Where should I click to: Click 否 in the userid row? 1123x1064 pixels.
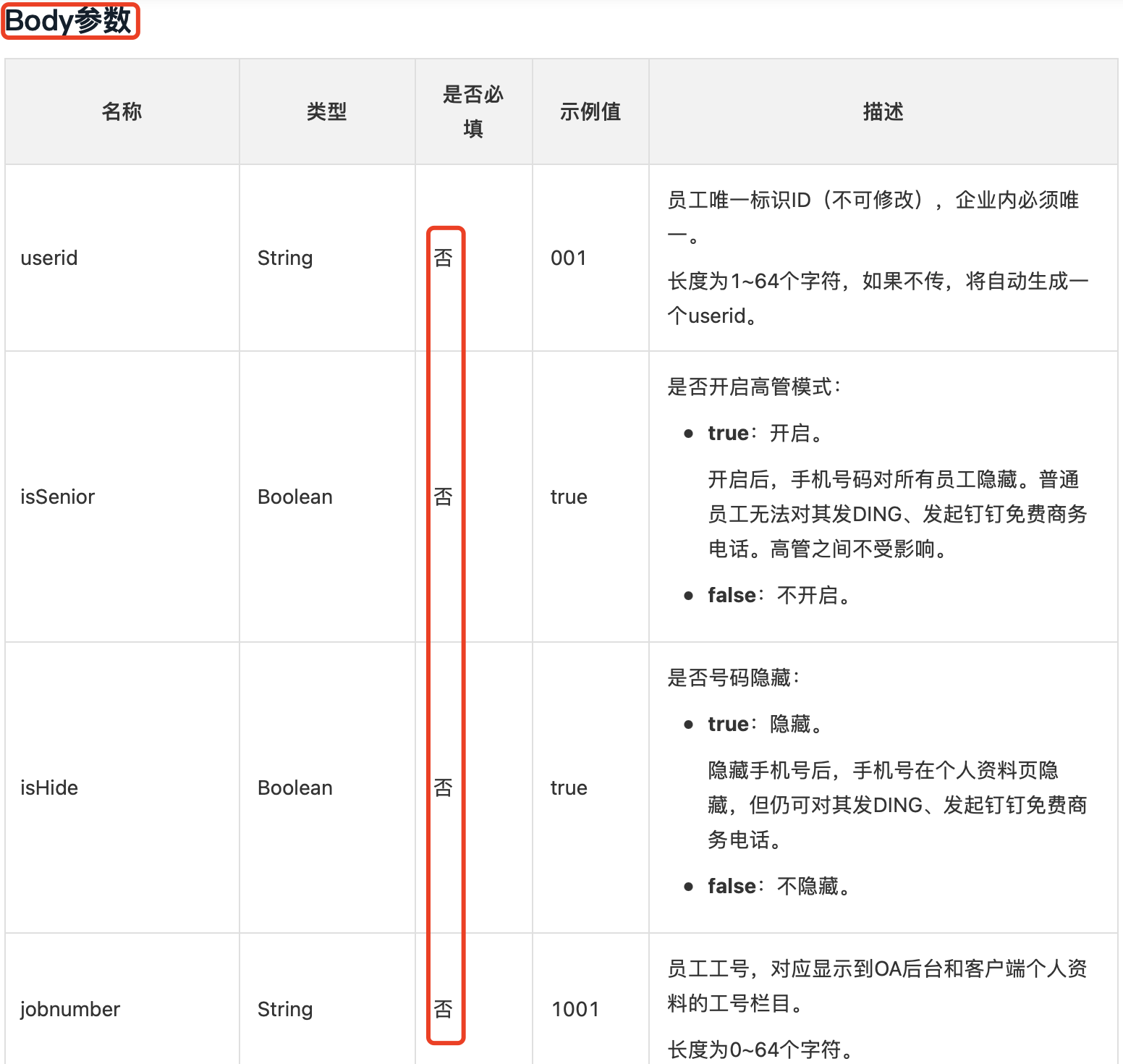443,258
